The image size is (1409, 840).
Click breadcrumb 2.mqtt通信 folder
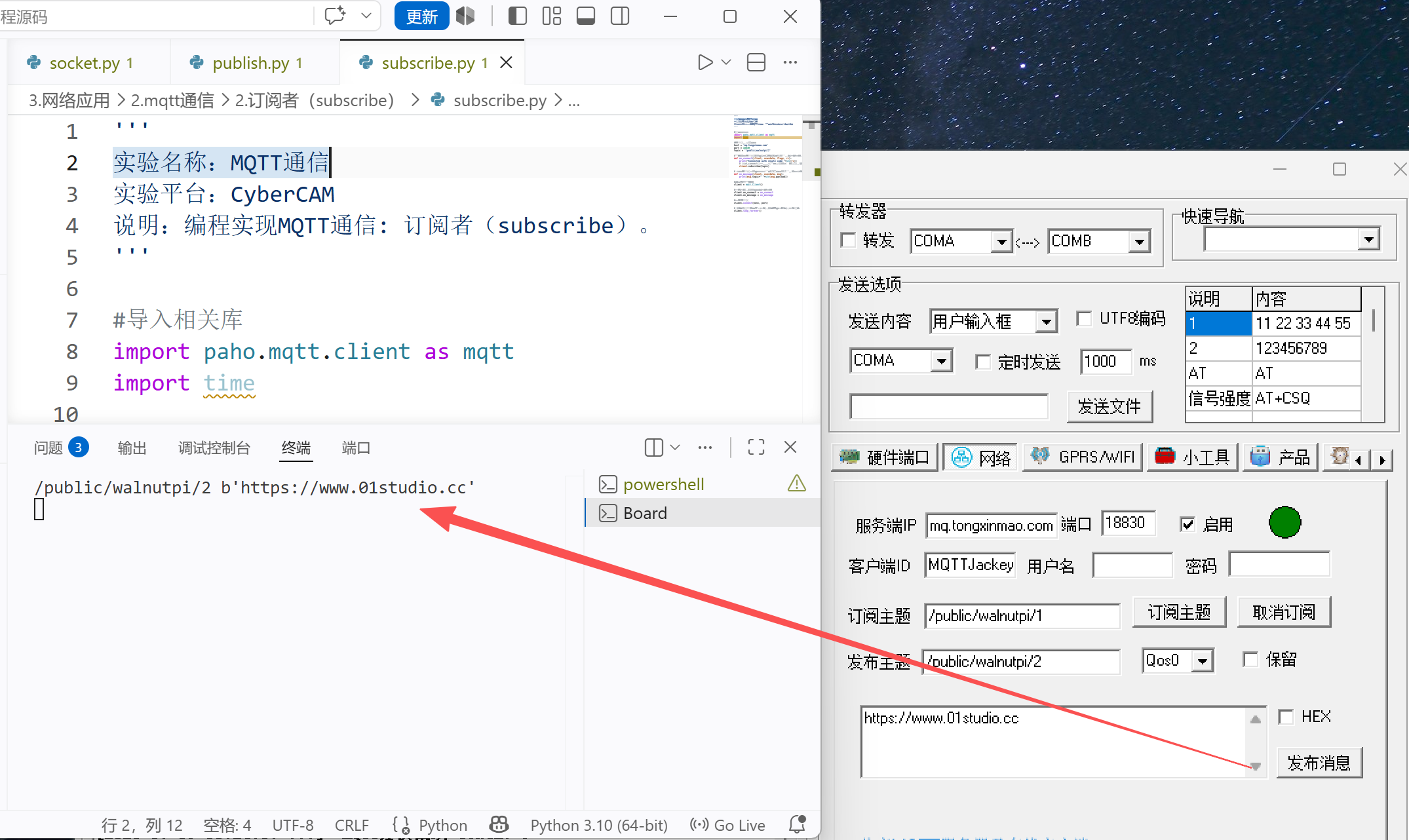pos(172,100)
